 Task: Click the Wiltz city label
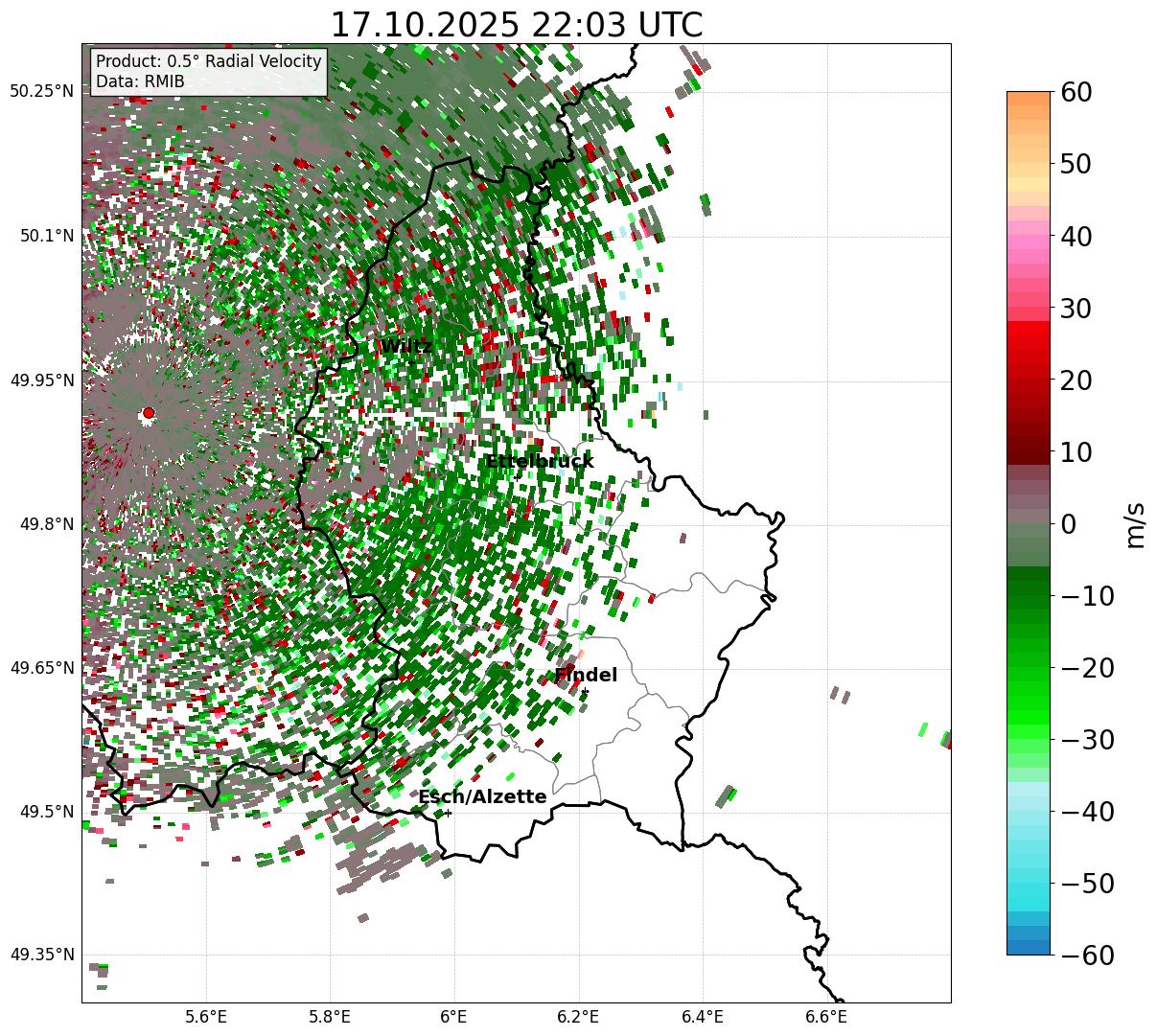coord(406,346)
